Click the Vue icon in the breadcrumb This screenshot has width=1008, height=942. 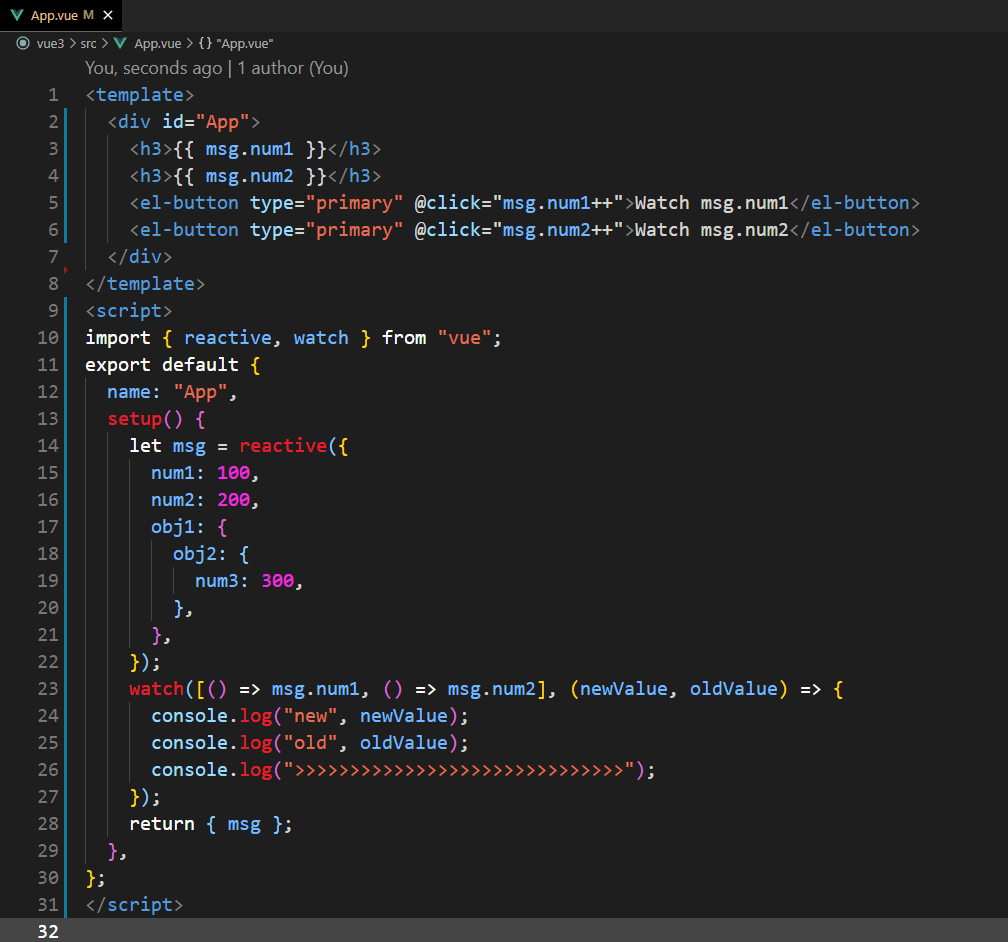120,43
